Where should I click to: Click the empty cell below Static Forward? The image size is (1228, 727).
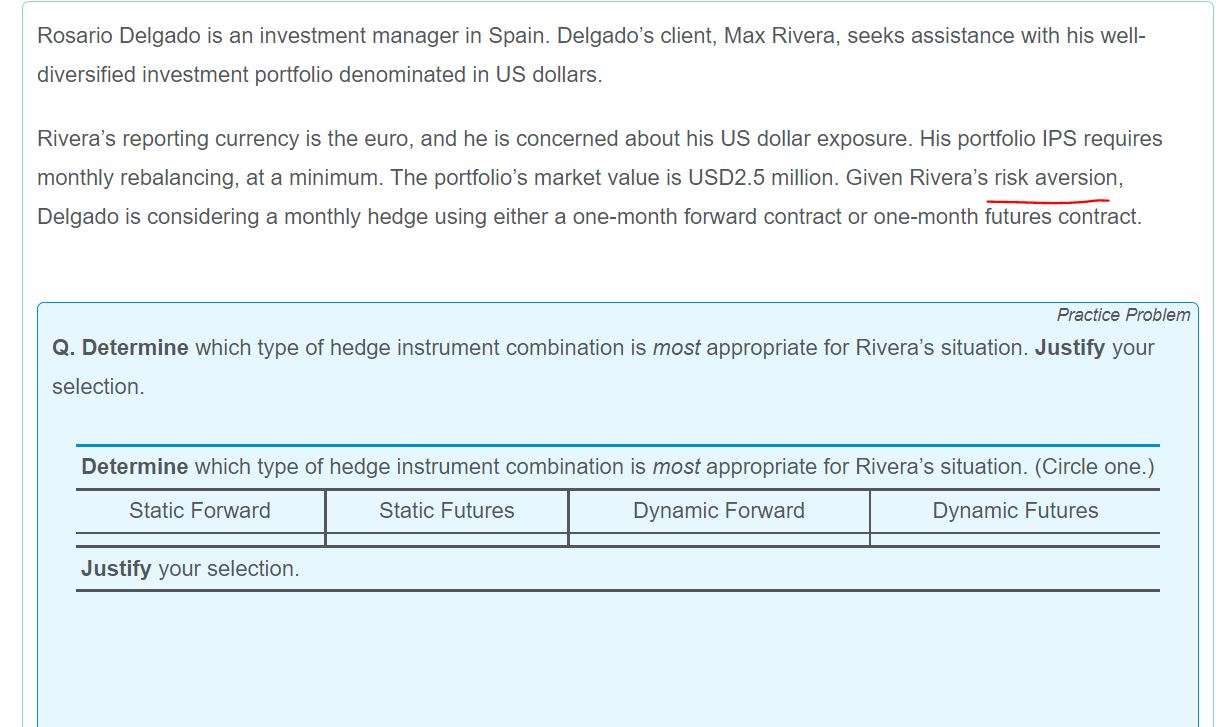[x=200, y=540]
